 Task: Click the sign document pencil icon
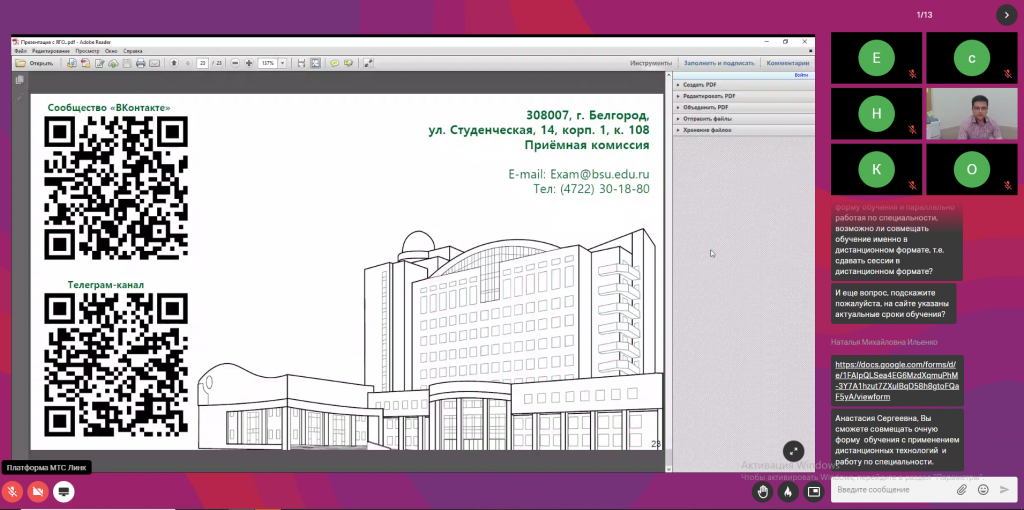point(100,63)
